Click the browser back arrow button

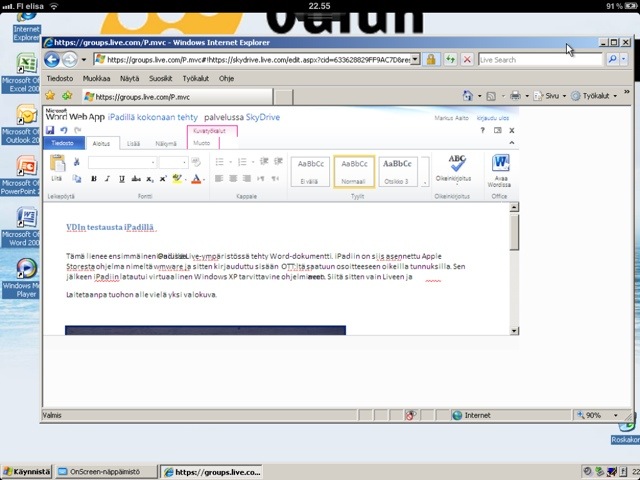coord(52,60)
